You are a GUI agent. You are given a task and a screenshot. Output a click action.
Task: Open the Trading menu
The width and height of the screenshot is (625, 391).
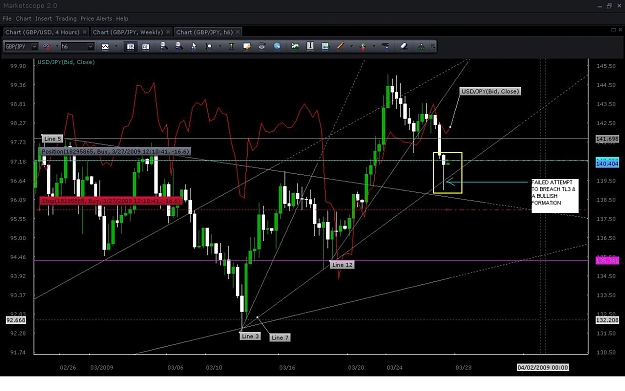click(x=66, y=19)
